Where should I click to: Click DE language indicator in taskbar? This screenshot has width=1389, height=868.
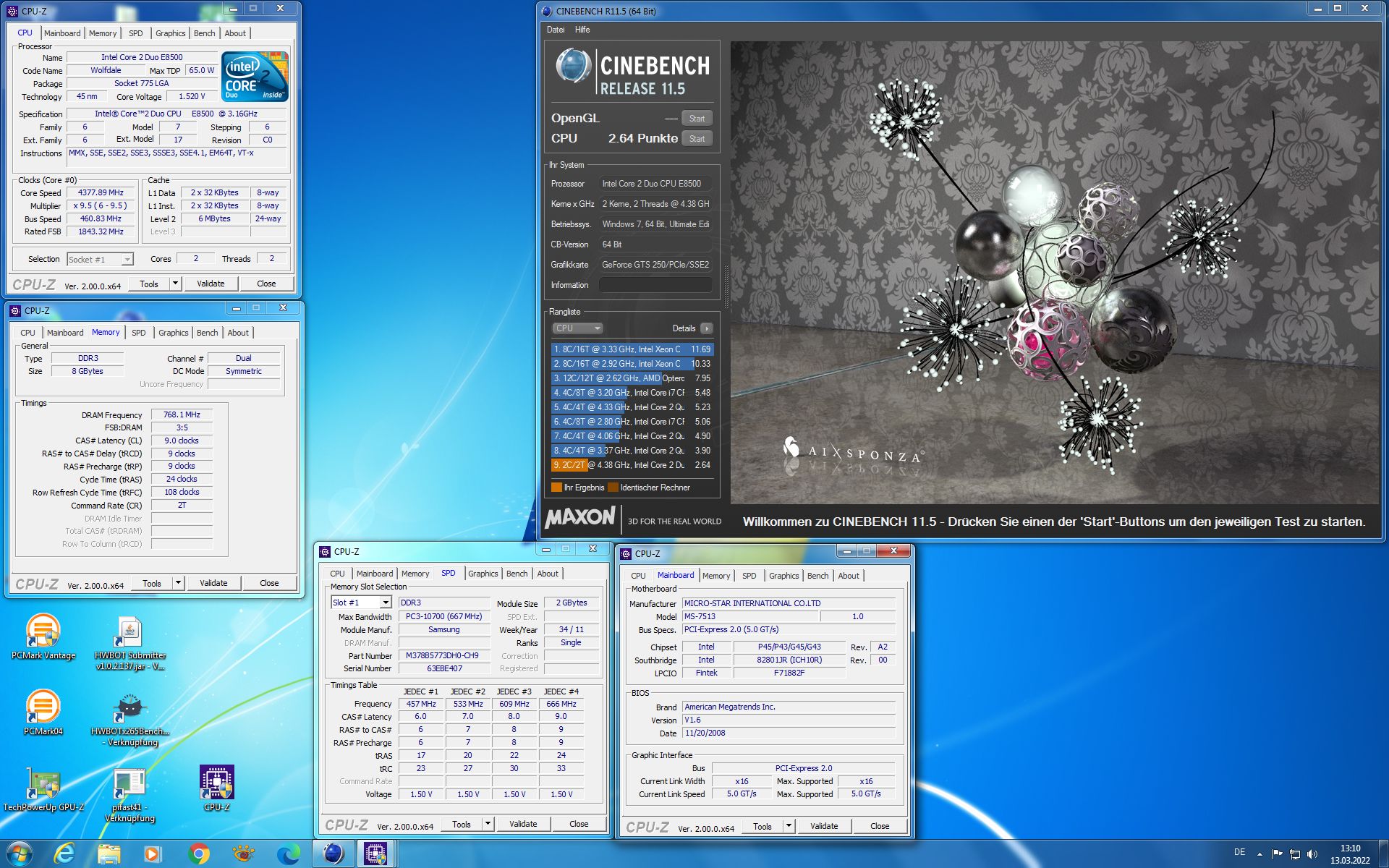pos(1239,852)
